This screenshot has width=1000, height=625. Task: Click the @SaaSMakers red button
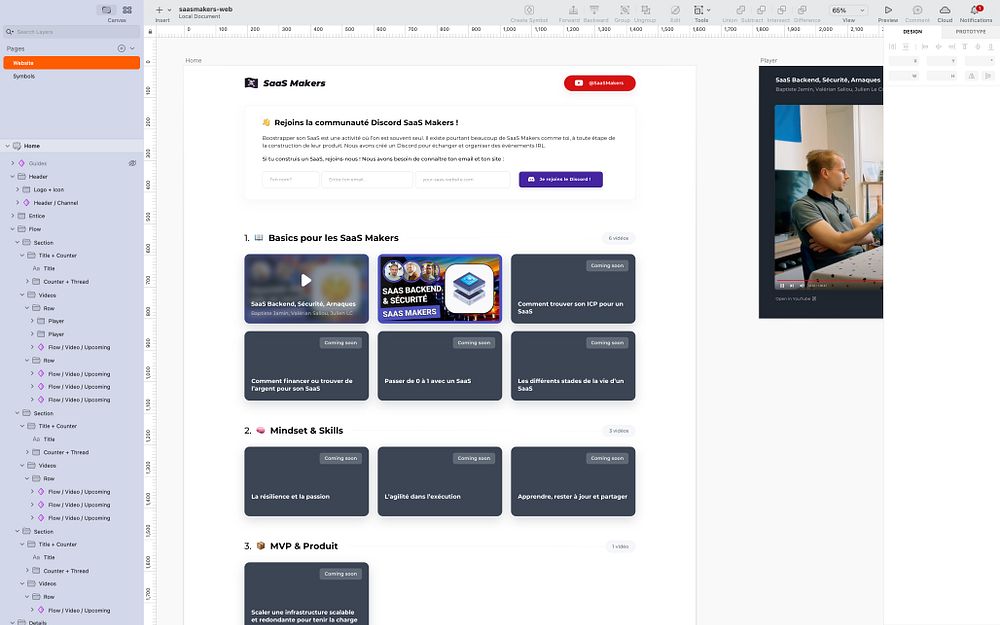click(x=599, y=83)
